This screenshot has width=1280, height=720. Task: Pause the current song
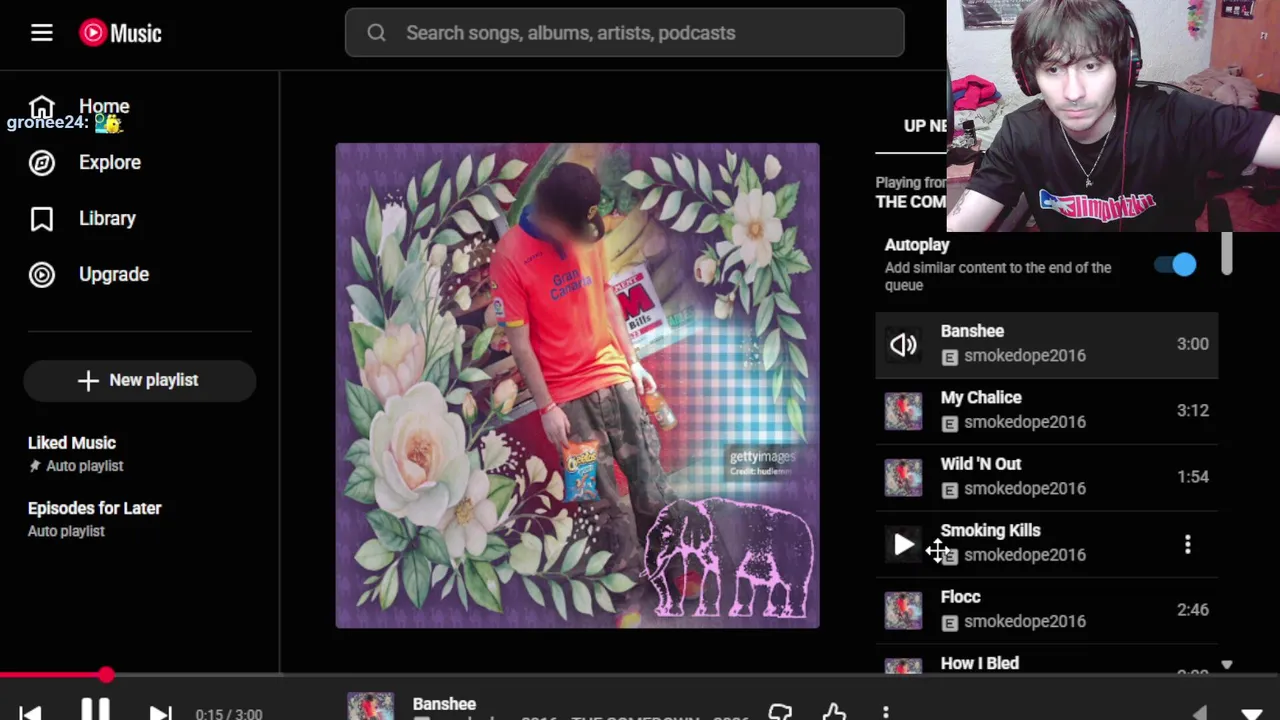click(95, 711)
